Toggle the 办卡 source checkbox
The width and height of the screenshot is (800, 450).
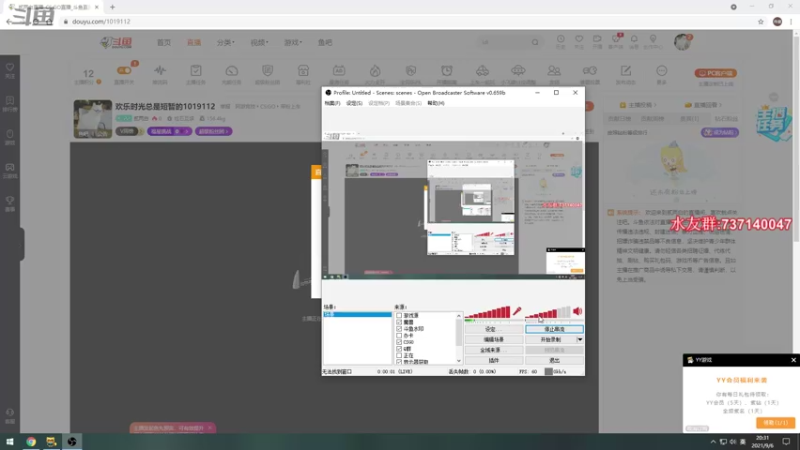[399, 336]
